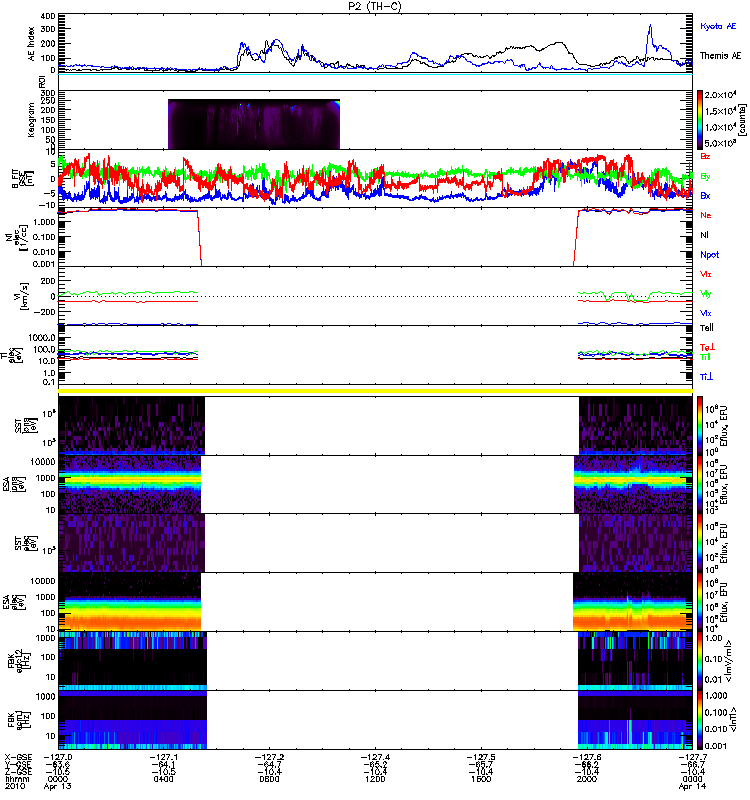This screenshot has height=800, width=750.
Task: Click the red Ne legend label
Action: click(x=705, y=215)
